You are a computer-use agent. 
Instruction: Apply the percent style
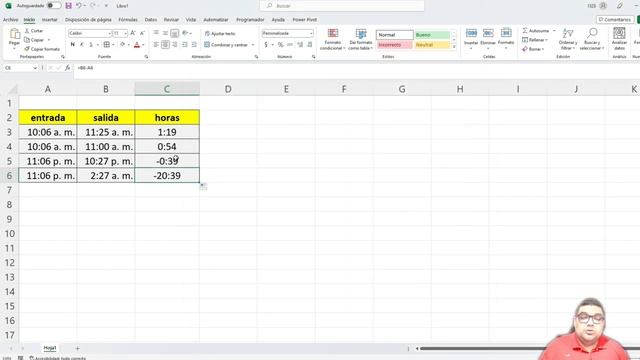pos(280,44)
